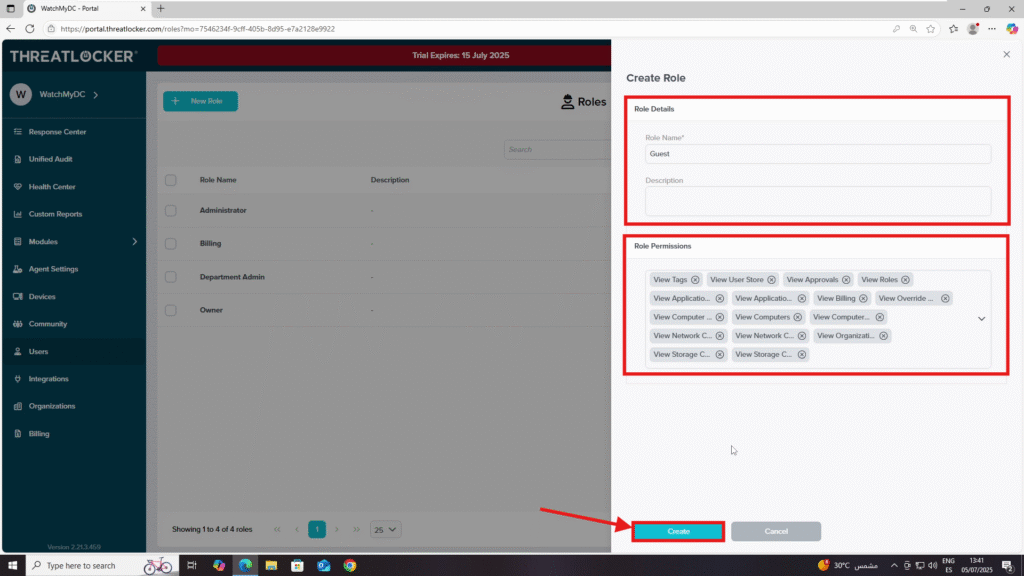
Task: Click the Description column header
Action: pos(390,180)
